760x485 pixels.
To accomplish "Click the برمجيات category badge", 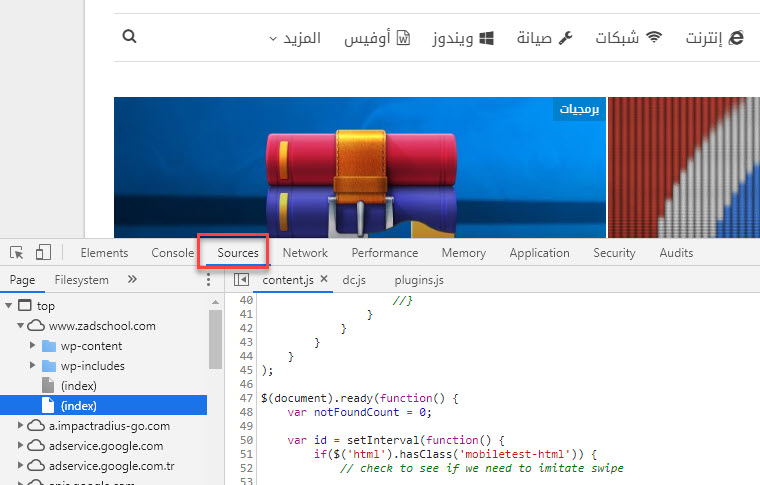I will click(579, 109).
